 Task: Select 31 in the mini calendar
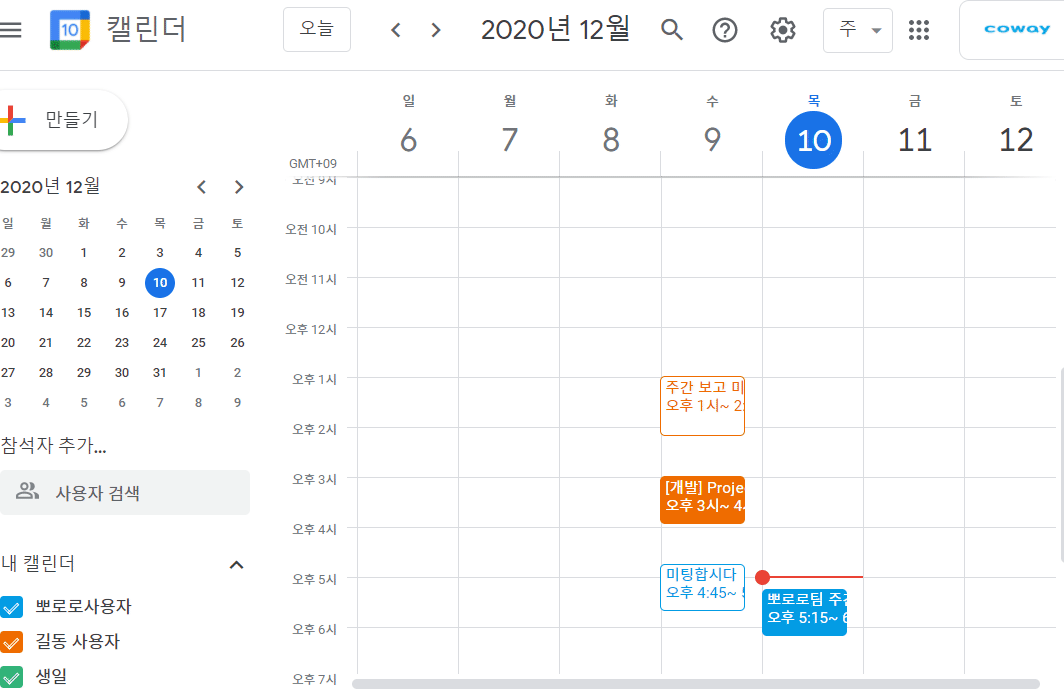(159, 372)
